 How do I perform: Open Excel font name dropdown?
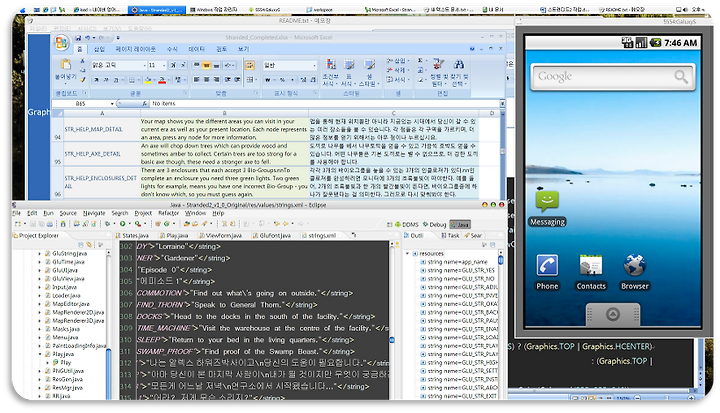[x=144, y=65]
